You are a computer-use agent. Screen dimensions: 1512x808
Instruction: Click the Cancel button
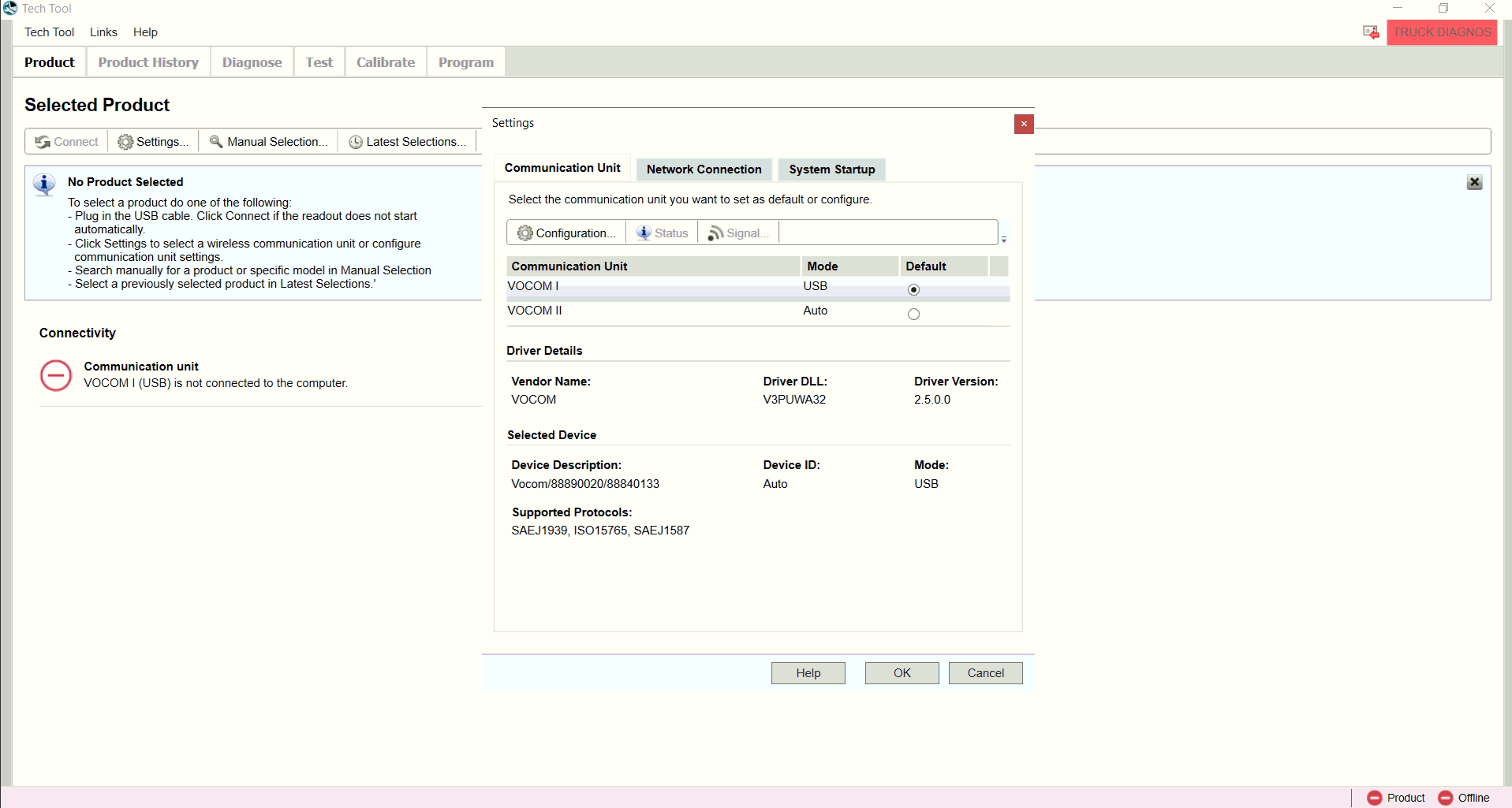[x=985, y=673]
